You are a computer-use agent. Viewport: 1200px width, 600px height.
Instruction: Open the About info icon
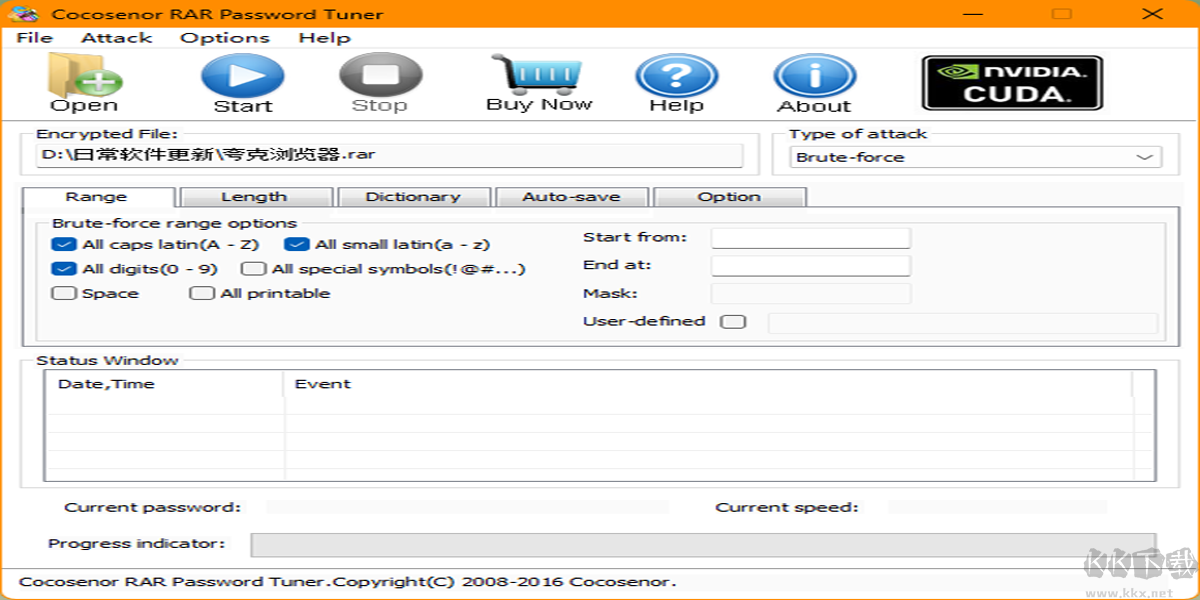[814, 76]
